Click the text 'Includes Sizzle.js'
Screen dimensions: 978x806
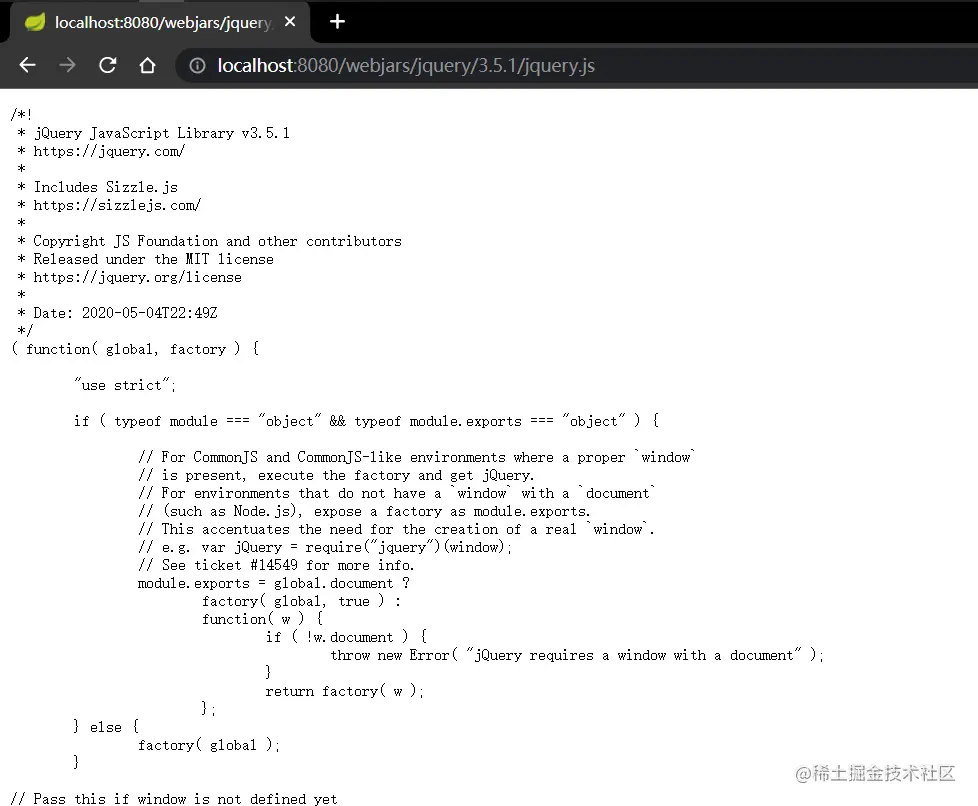tap(105, 187)
